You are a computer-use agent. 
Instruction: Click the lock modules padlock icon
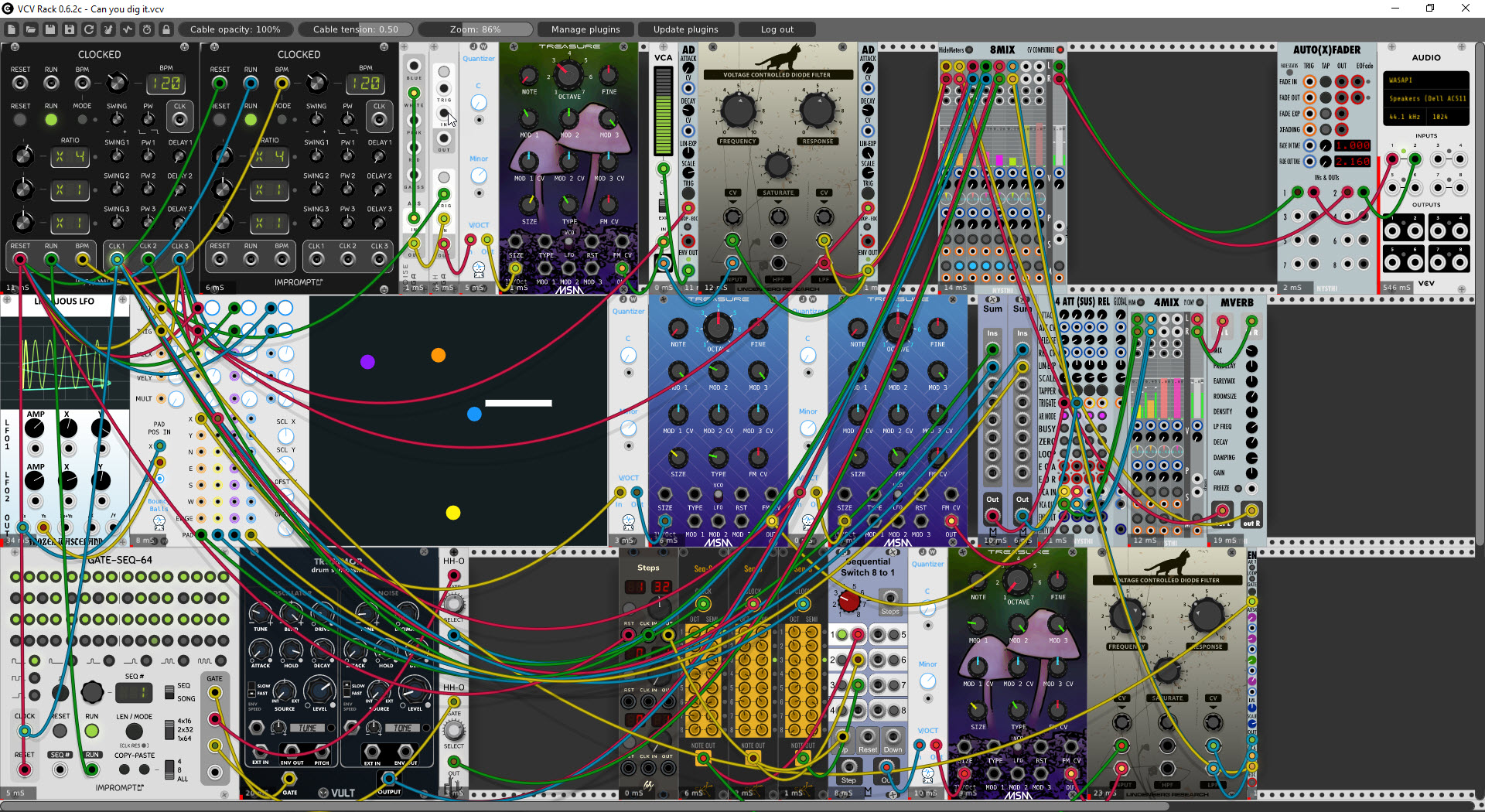[x=166, y=29]
